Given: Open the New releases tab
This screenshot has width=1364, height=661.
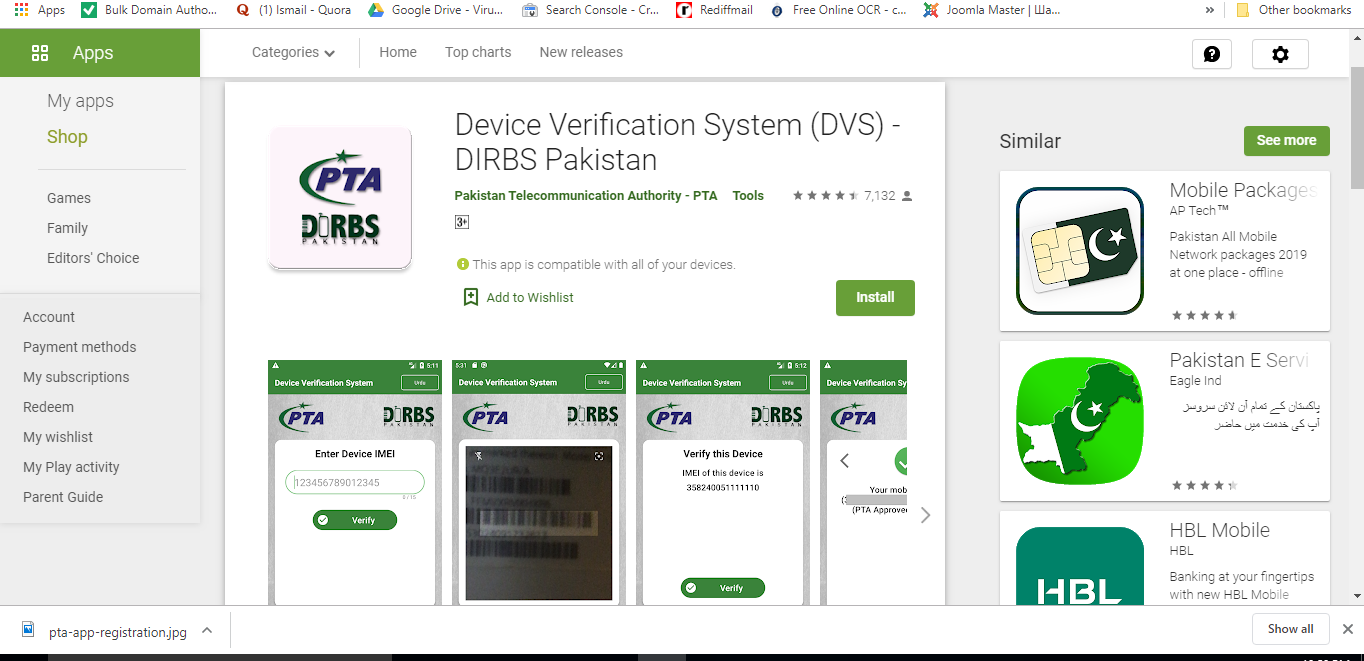Looking at the screenshot, I should tap(581, 52).
